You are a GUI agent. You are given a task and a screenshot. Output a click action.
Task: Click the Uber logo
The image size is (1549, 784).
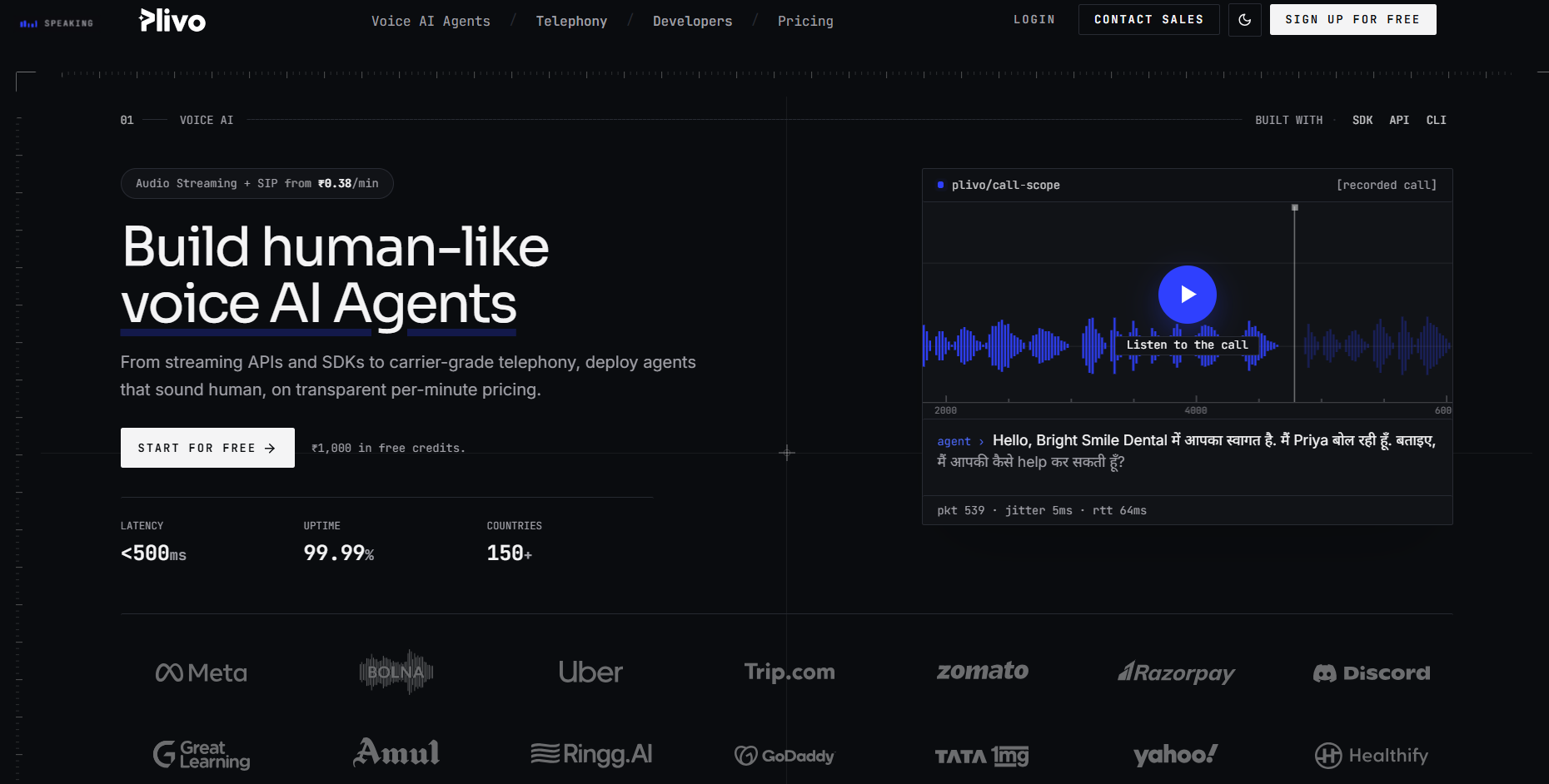(x=590, y=672)
